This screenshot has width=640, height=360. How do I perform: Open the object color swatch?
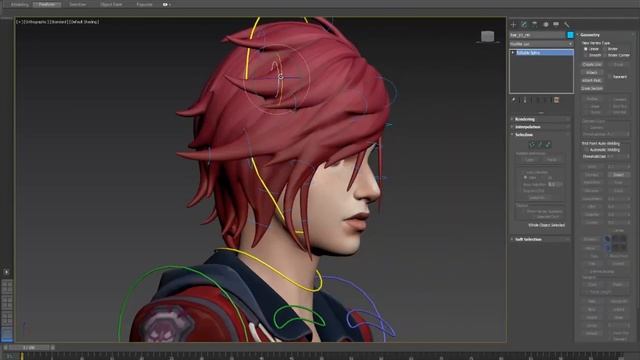[570, 35]
